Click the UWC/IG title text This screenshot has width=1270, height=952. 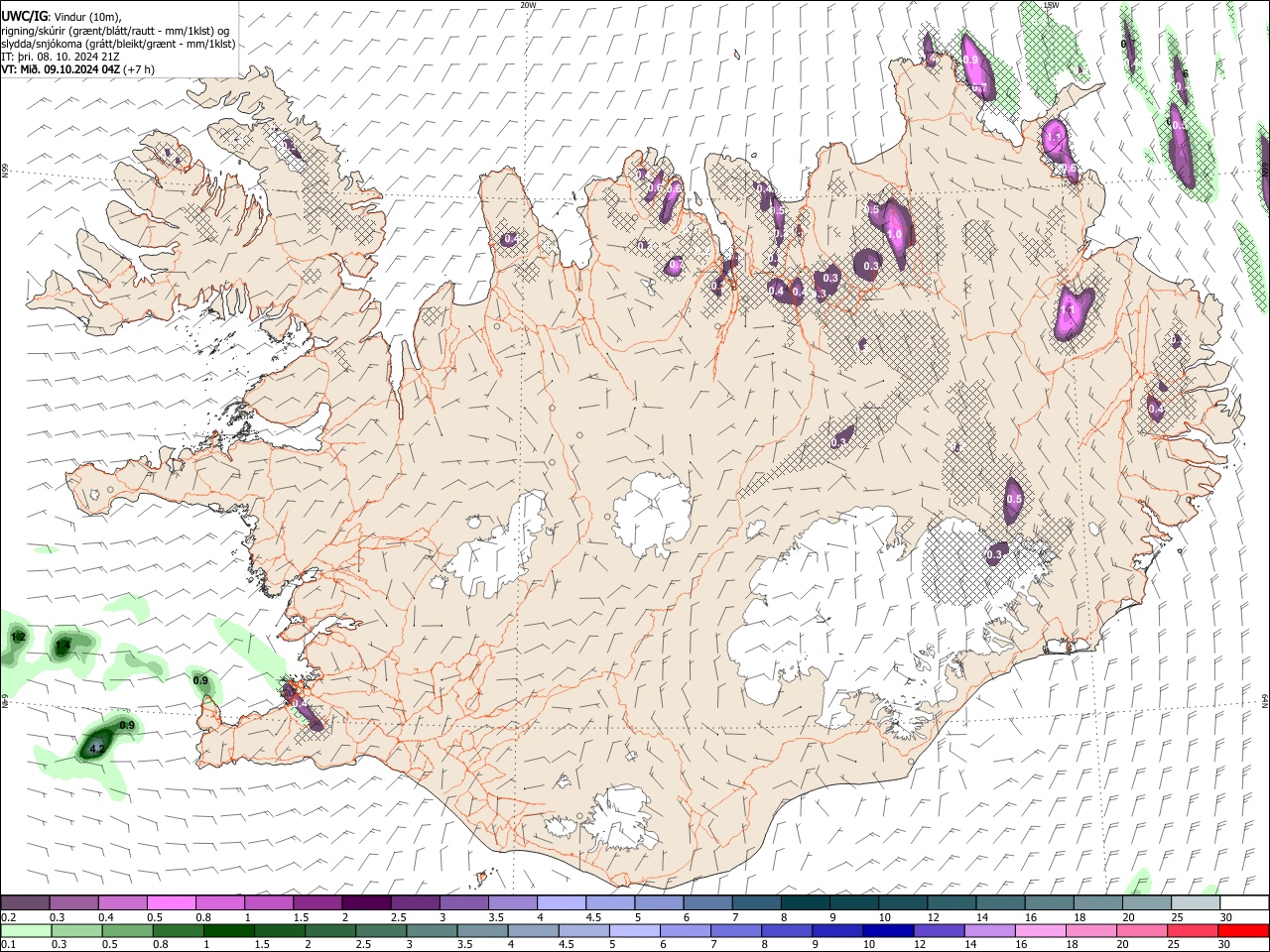click(x=24, y=15)
